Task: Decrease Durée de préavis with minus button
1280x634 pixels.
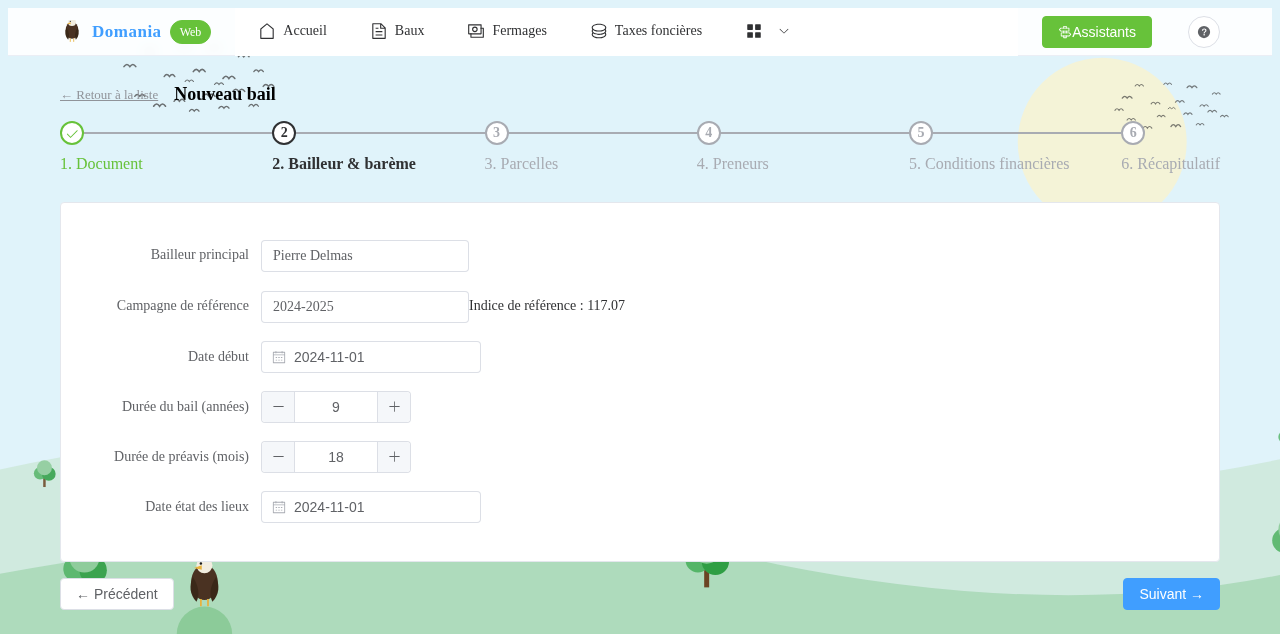Action: pyautogui.click(x=278, y=457)
